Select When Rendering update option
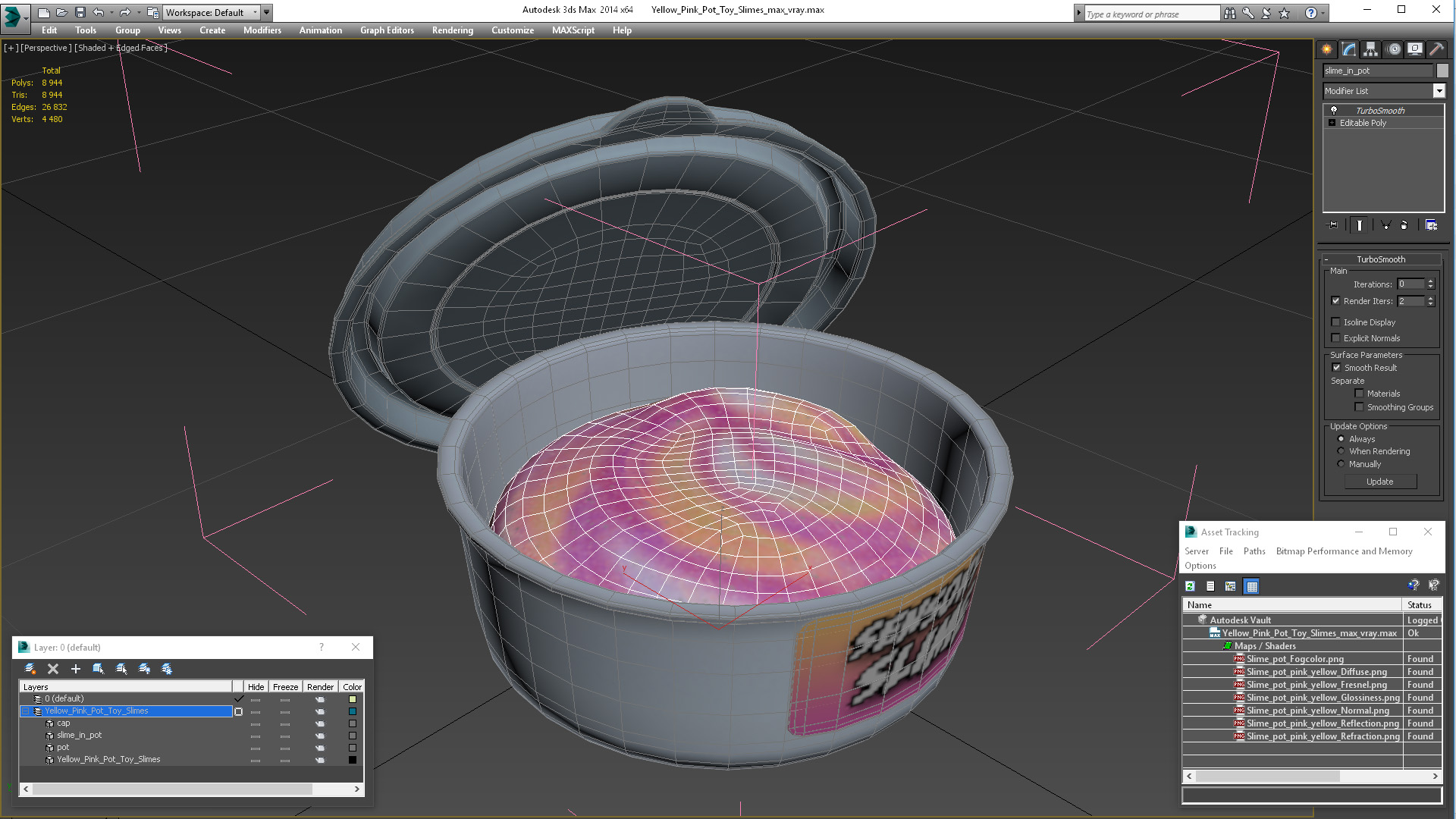Viewport: 1456px width, 819px height. pyautogui.click(x=1341, y=451)
